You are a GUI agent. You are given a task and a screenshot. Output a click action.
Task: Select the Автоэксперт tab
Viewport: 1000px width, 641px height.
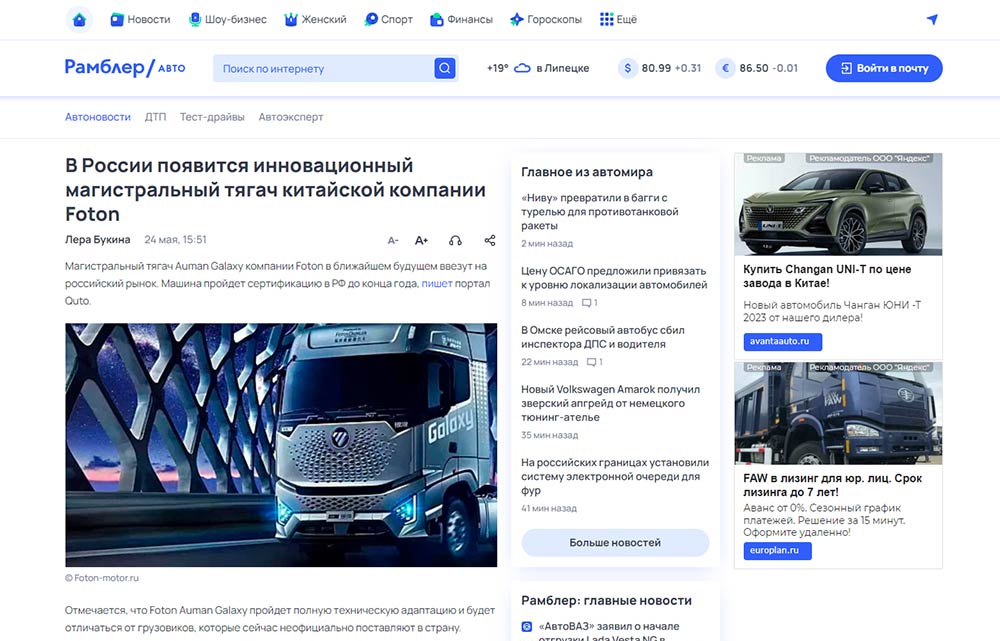(x=291, y=117)
